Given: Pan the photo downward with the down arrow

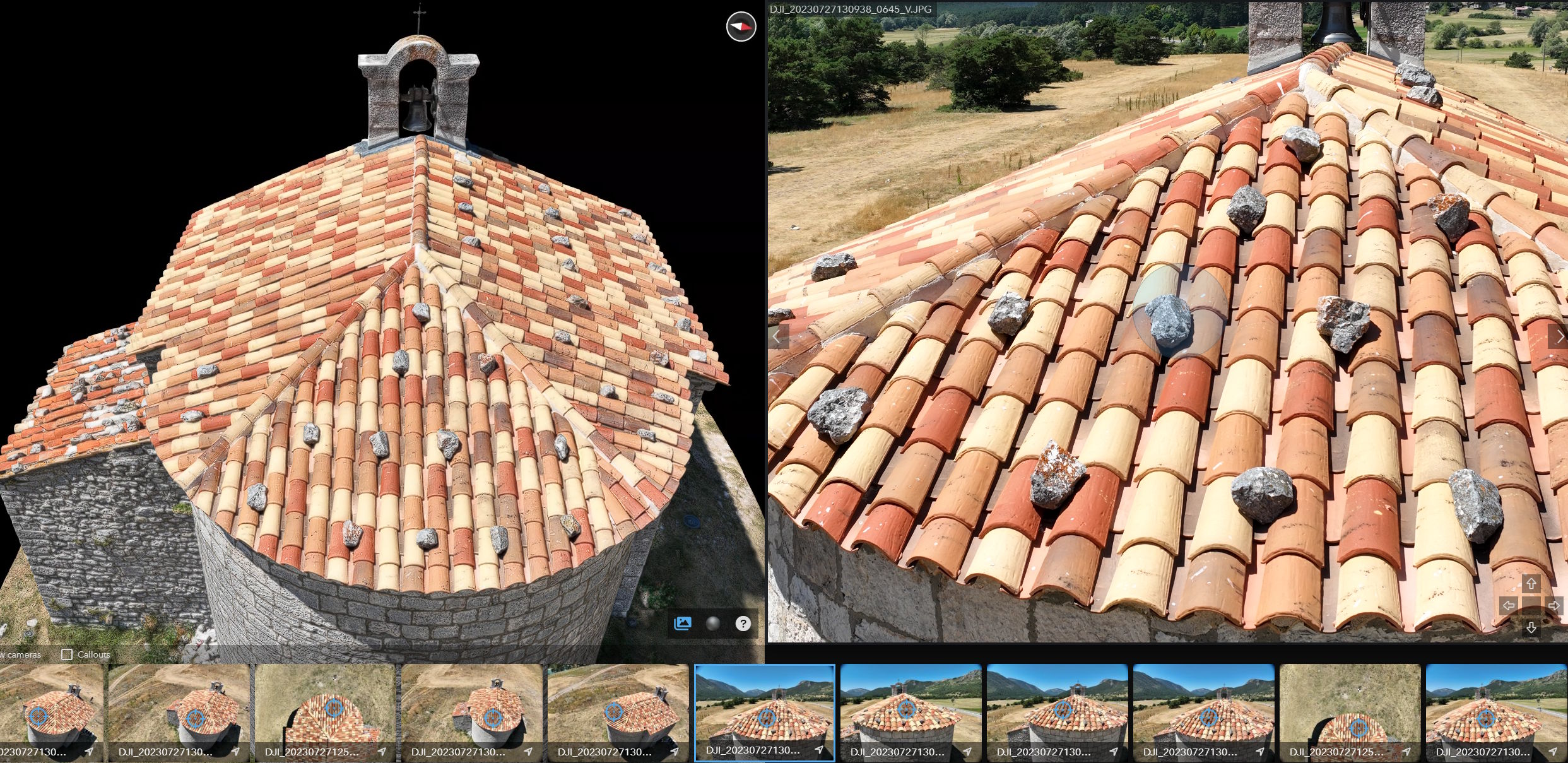Looking at the screenshot, I should [x=1531, y=628].
